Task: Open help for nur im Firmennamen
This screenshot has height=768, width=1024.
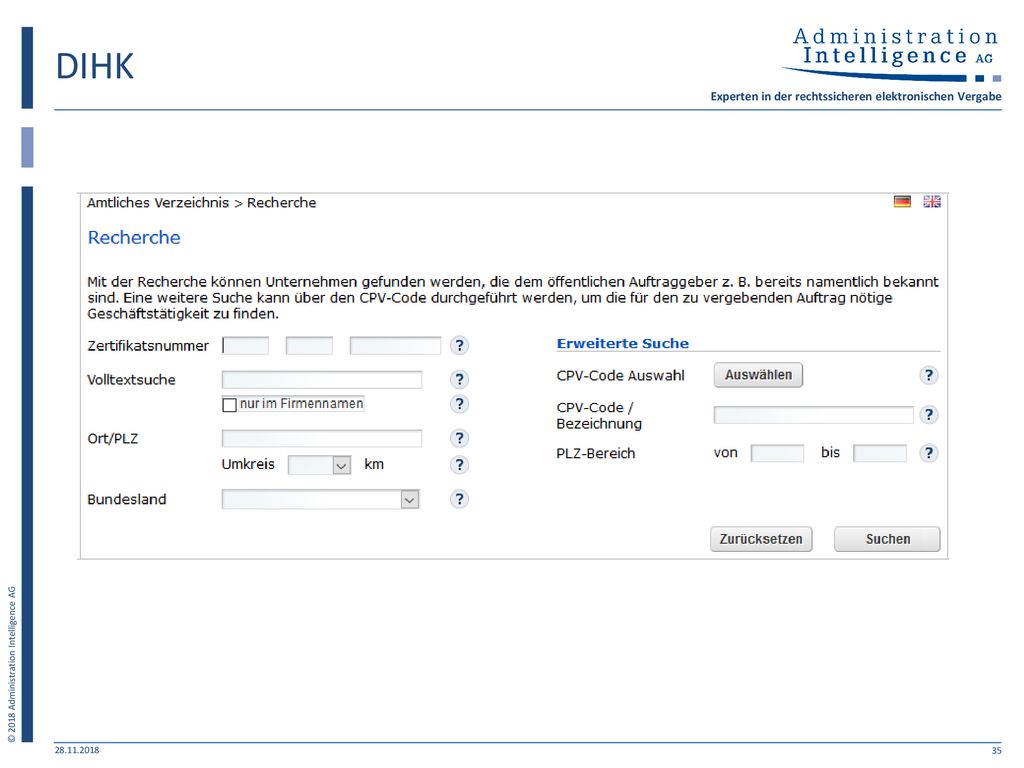Action: point(460,404)
